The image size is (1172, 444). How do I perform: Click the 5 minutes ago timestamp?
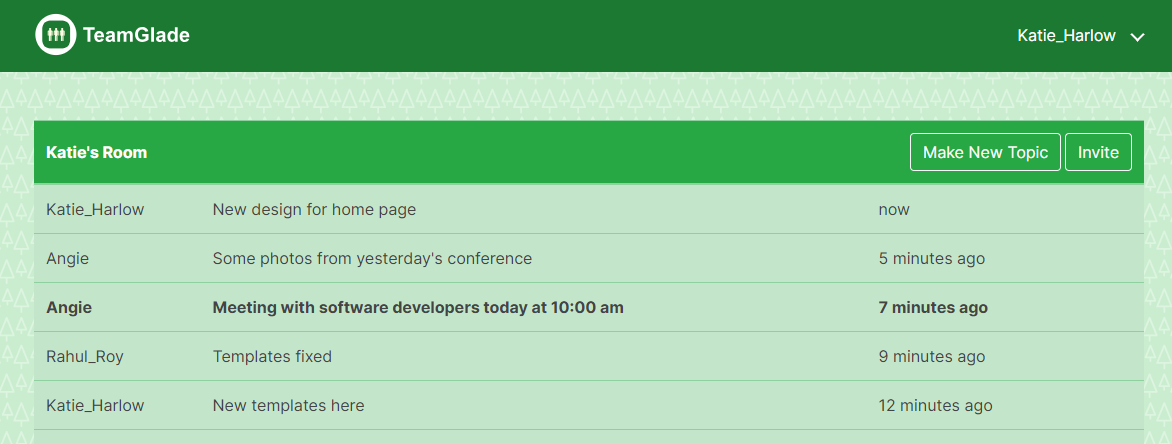point(931,259)
